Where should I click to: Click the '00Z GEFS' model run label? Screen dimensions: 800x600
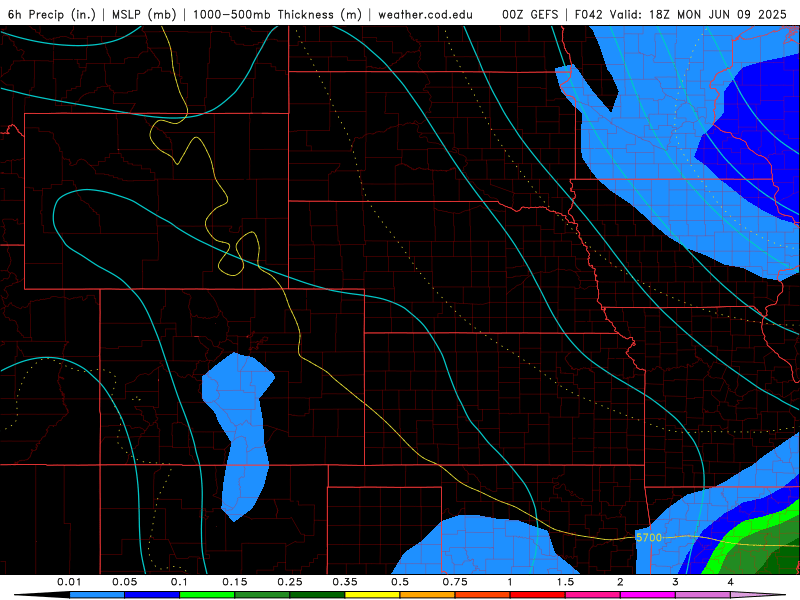pyautogui.click(x=530, y=14)
